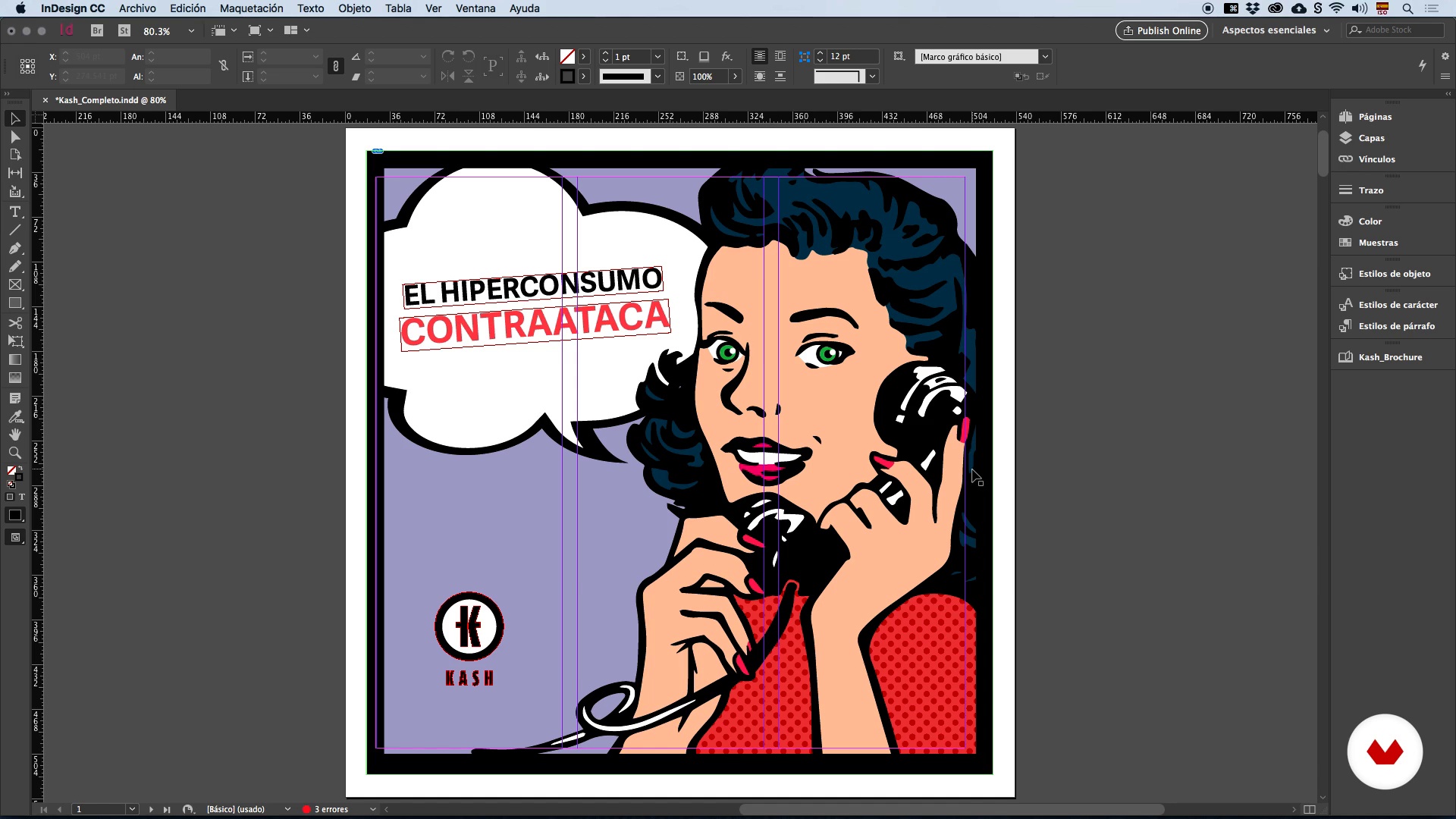Flip horizontal icon in control bar
Viewport: 1456px width, 819px height.
[448, 77]
